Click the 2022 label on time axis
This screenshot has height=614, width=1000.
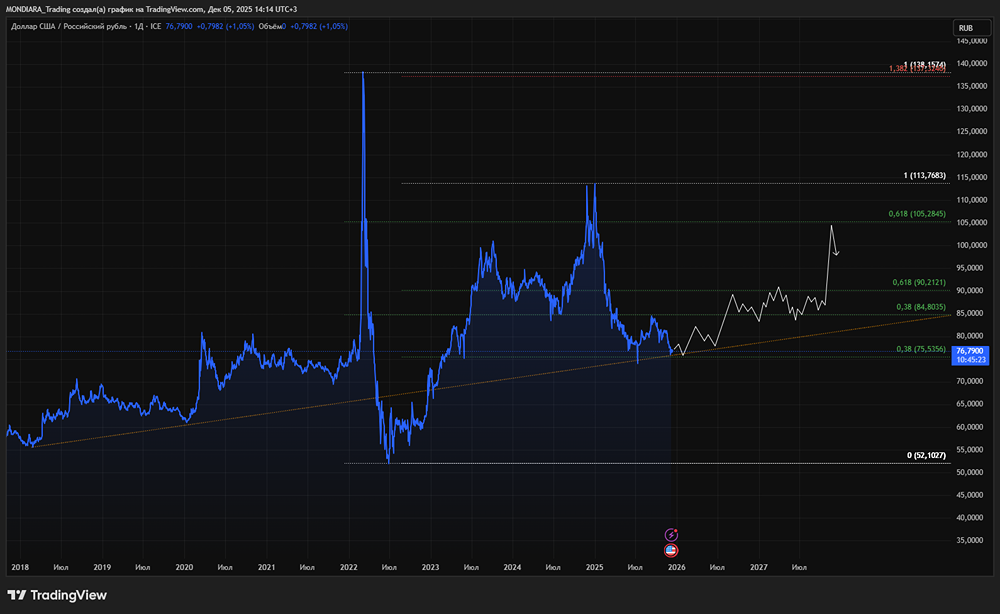tap(348, 567)
